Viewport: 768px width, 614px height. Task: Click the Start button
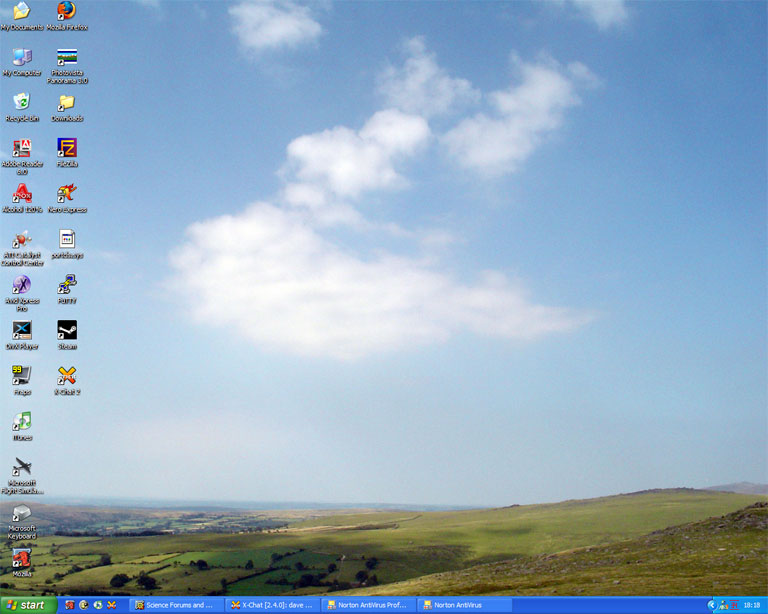[x=27, y=605]
